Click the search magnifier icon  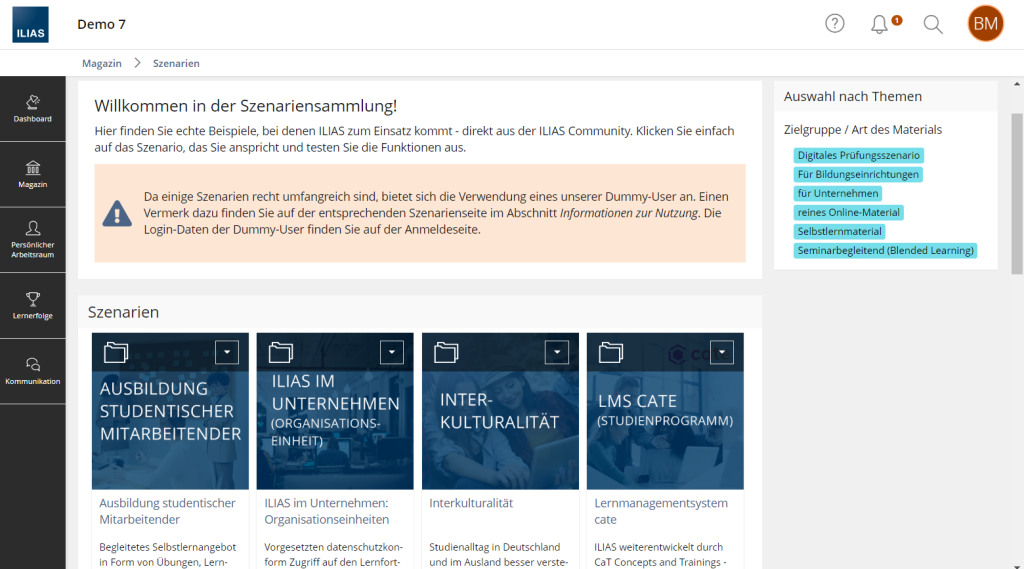(x=933, y=24)
